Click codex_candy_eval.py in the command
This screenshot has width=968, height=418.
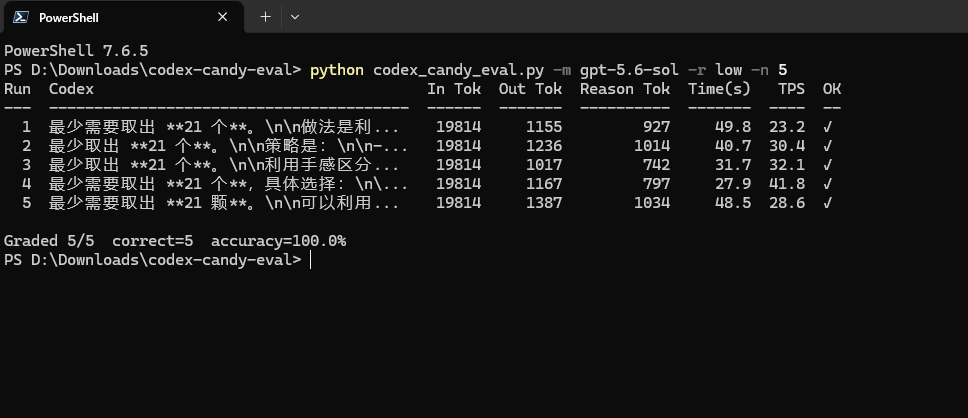pyautogui.click(x=459, y=70)
